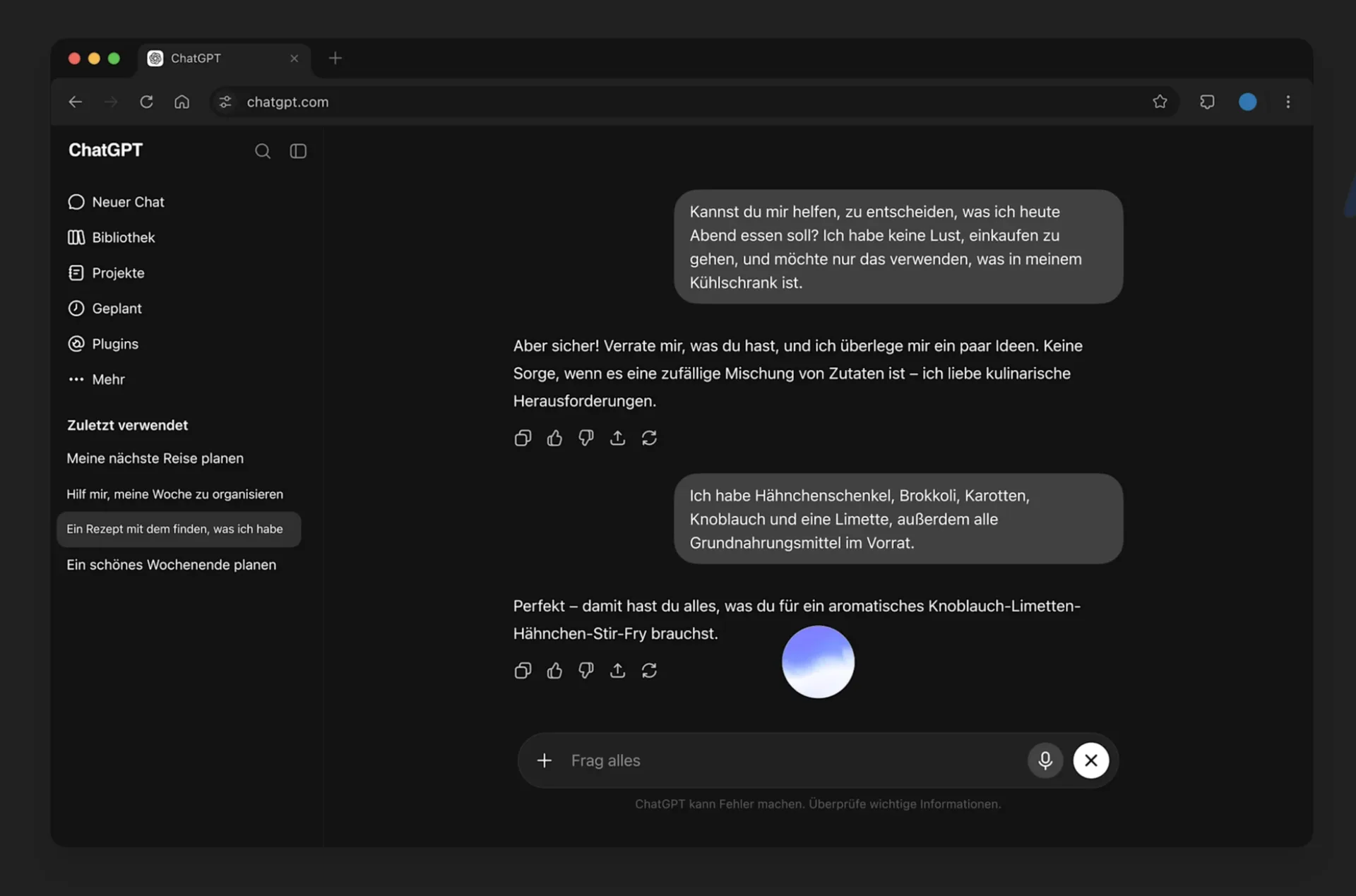Start a Neuer Chat
Viewport: 1356px width, 896px height.
coord(116,202)
